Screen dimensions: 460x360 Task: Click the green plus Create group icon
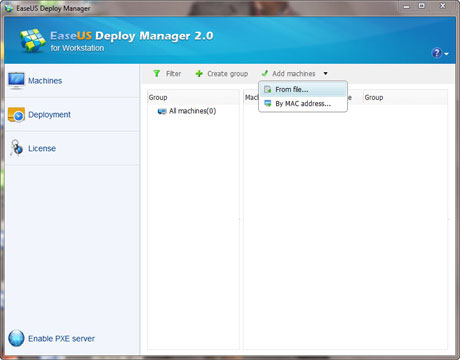click(199, 74)
